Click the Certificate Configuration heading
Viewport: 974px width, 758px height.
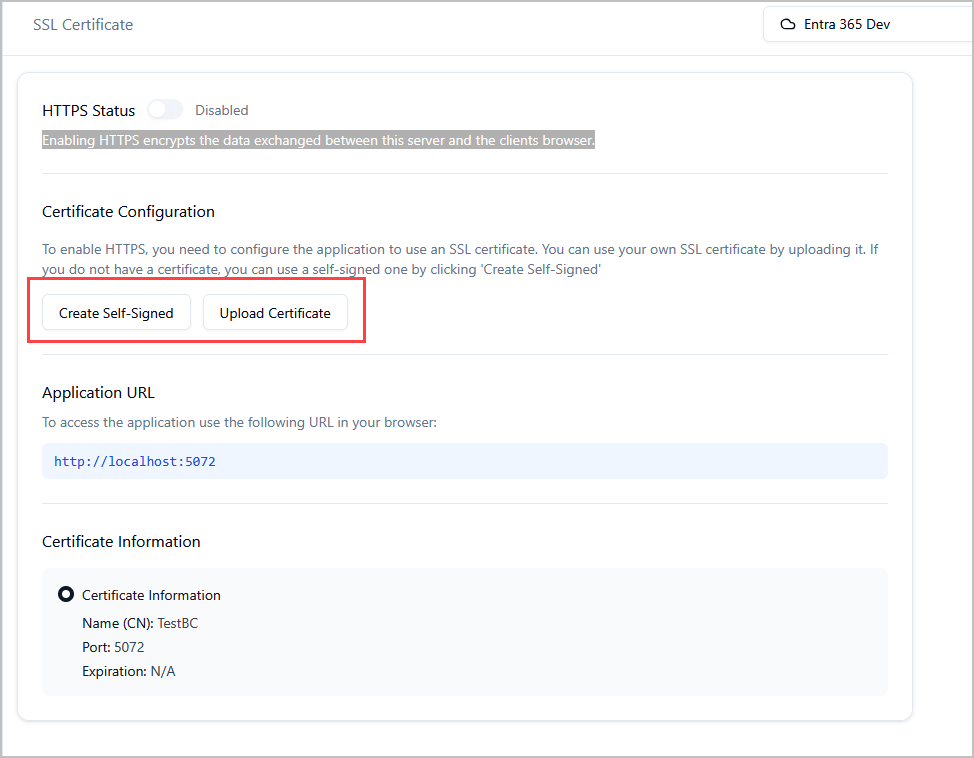click(128, 212)
